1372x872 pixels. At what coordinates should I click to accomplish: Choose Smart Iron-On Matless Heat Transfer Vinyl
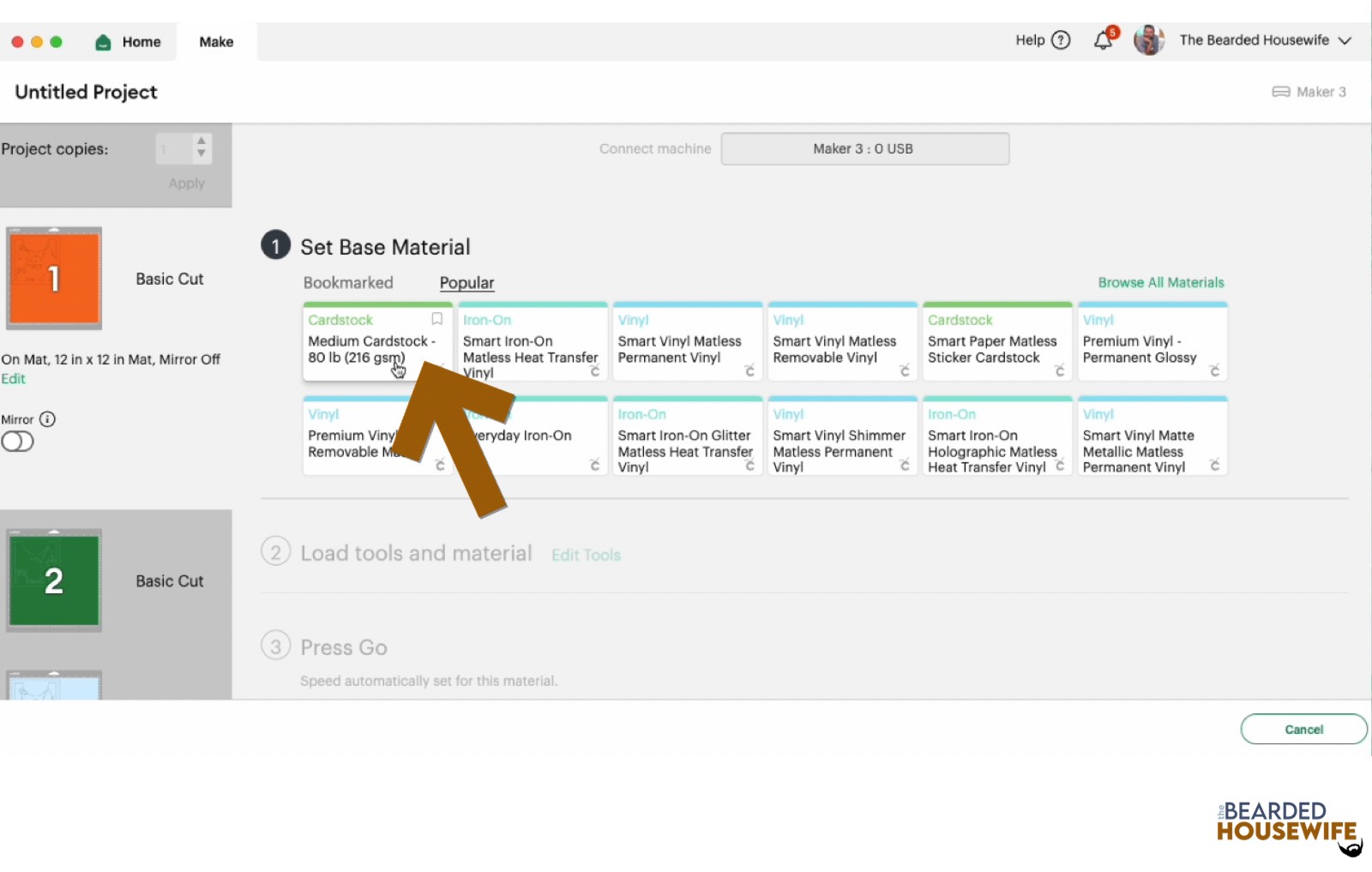click(x=533, y=341)
